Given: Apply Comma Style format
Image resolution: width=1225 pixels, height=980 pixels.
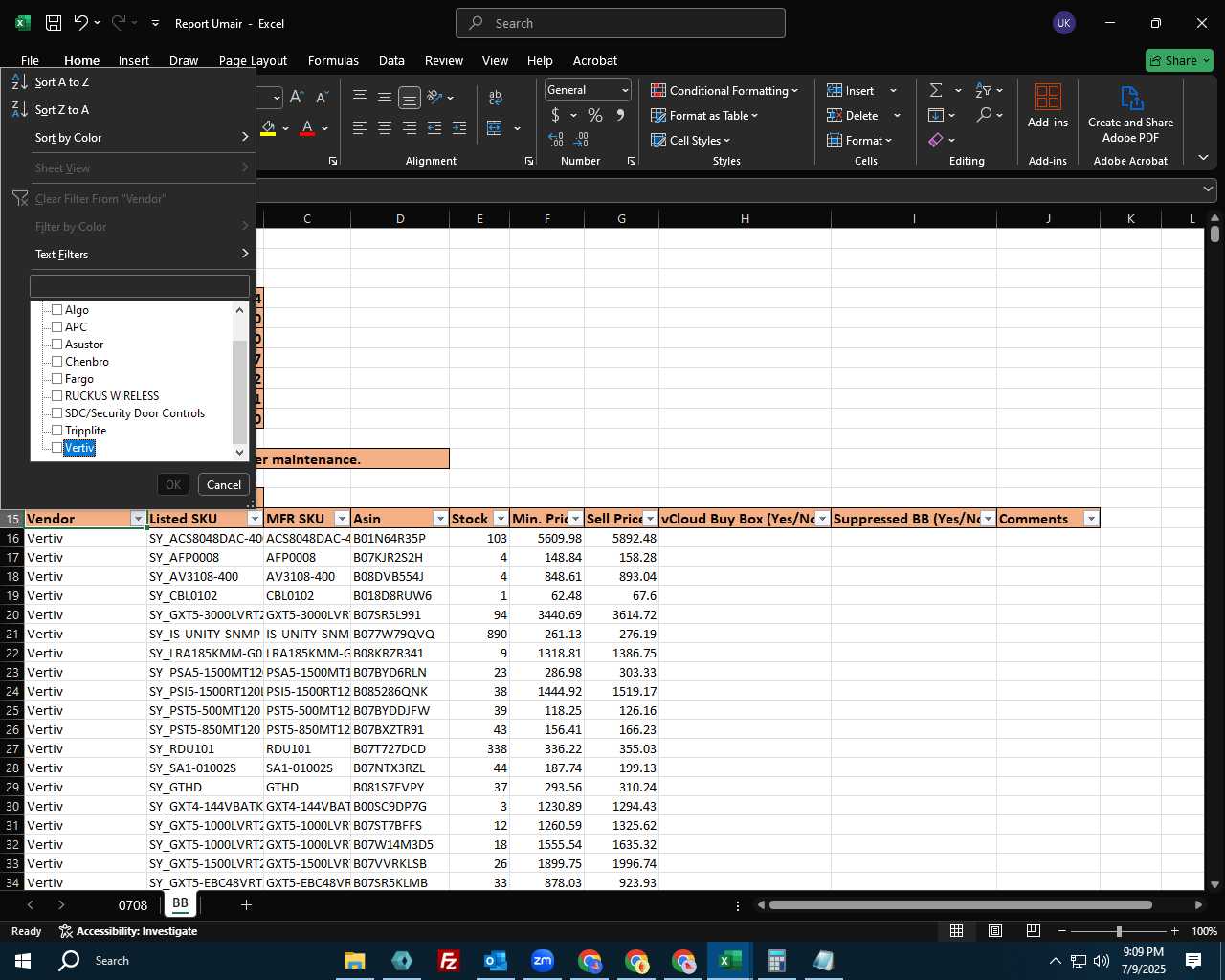Looking at the screenshot, I should coord(621,115).
